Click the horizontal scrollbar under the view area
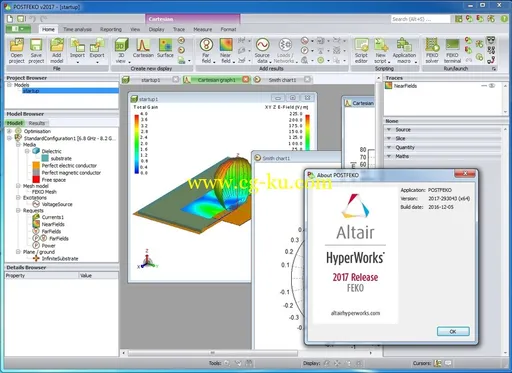Viewport: 512px width, 373px height. click(x=213, y=353)
